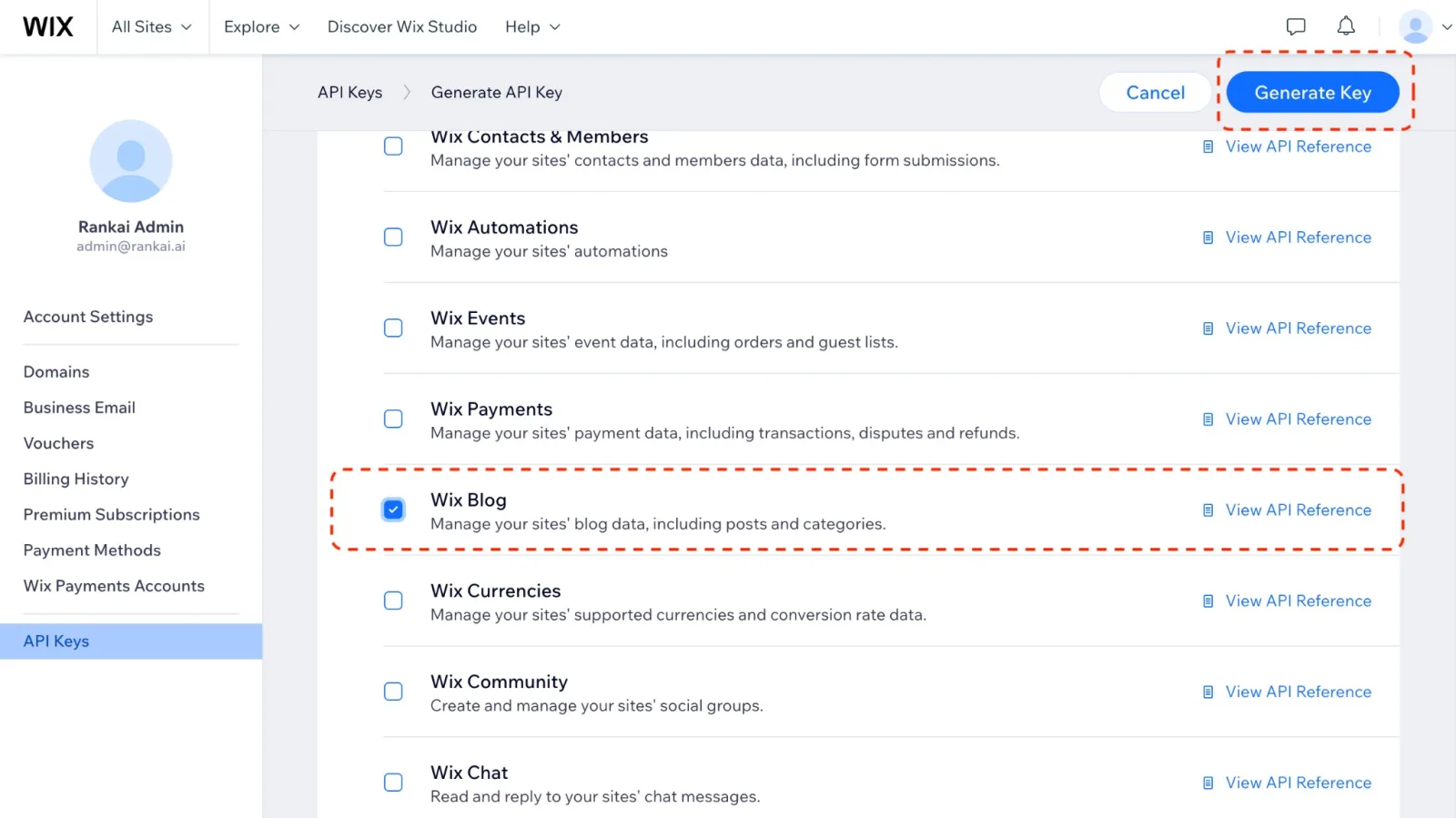The height and width of the screenshot is (818, 1456).
Task: Go to Payment Methods
Action: coord(92,550)
